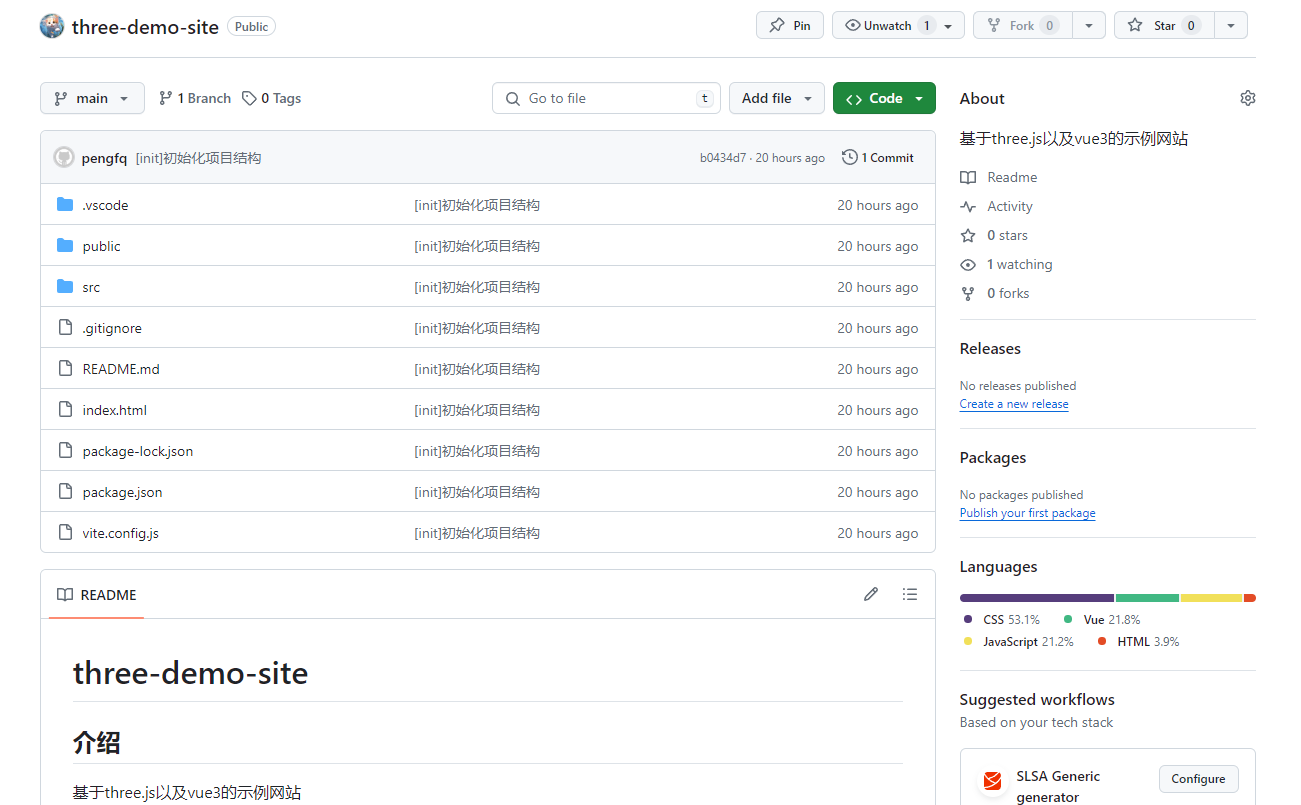Click the yellow JavaScript language bar segment
1301x805 pixels.
pos(1211,598)
